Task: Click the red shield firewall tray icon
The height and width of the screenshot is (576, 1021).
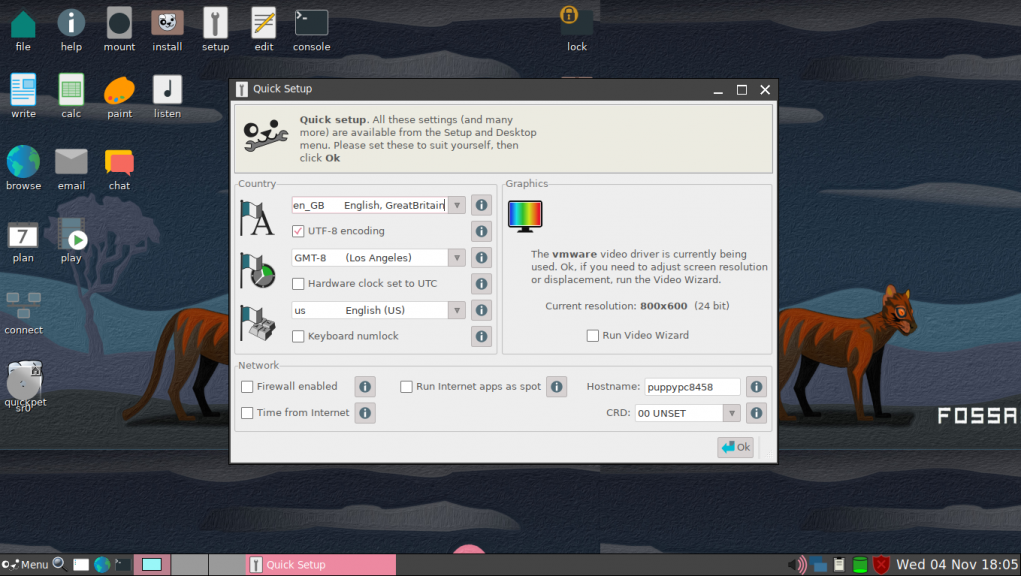Action: click(881, 564)
